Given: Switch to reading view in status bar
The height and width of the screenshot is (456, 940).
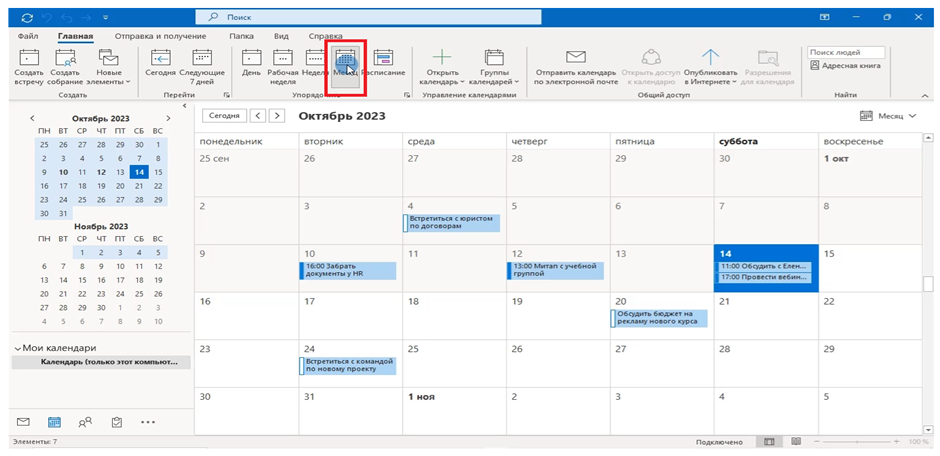Looking at the screenshot, I should (793, 441).
